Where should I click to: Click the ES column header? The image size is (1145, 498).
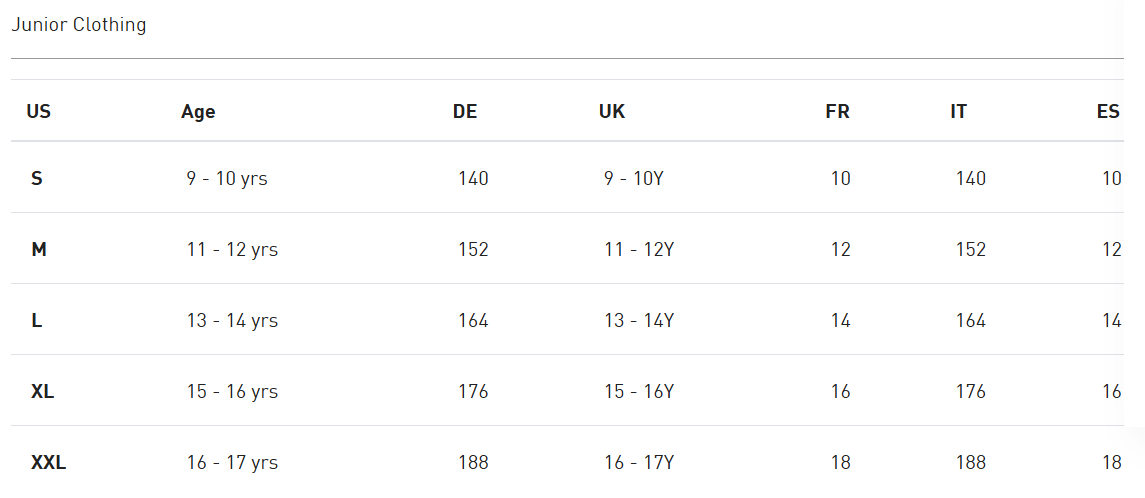click(1108, 112)
